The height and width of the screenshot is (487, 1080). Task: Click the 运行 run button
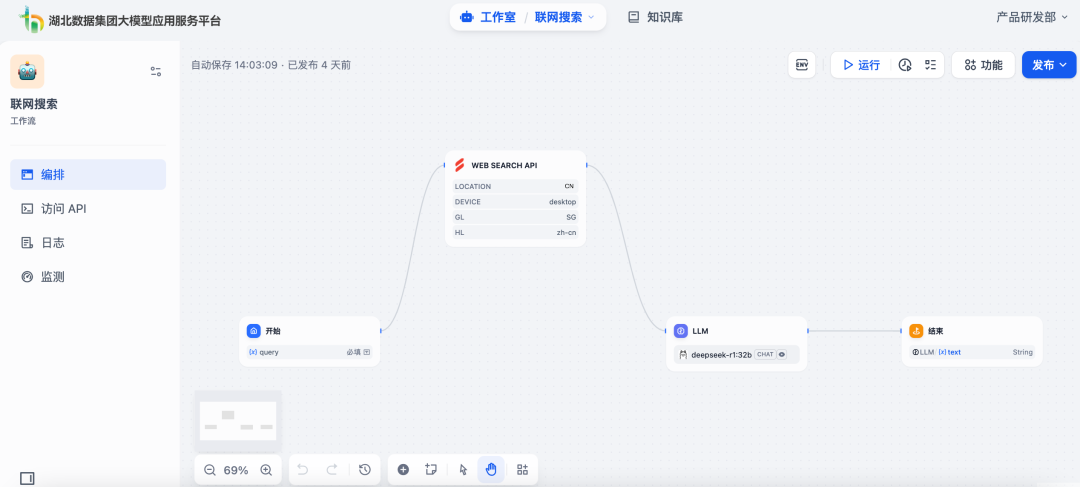pyautogui.click(x=861, y=65)
